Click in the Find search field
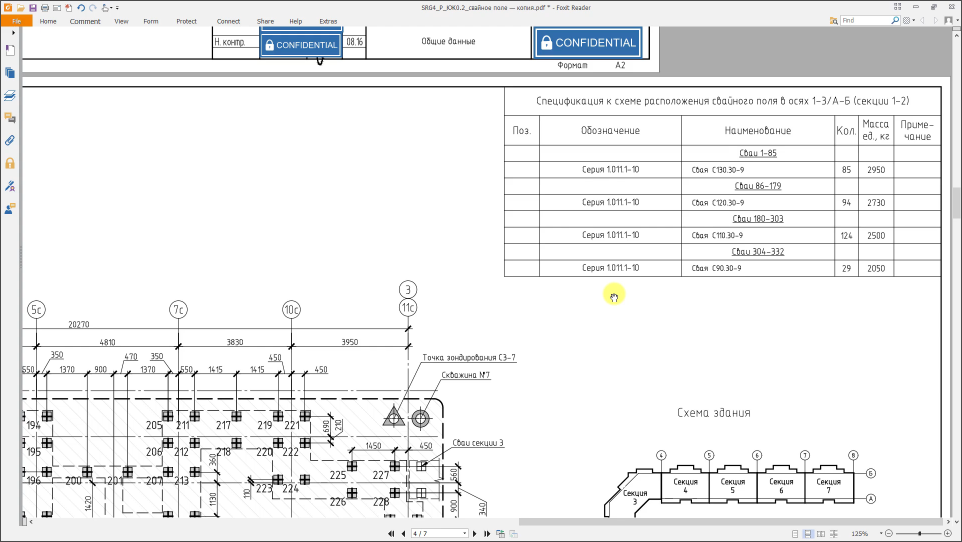Viewport: 962px width, 542px height. (865, 20)
